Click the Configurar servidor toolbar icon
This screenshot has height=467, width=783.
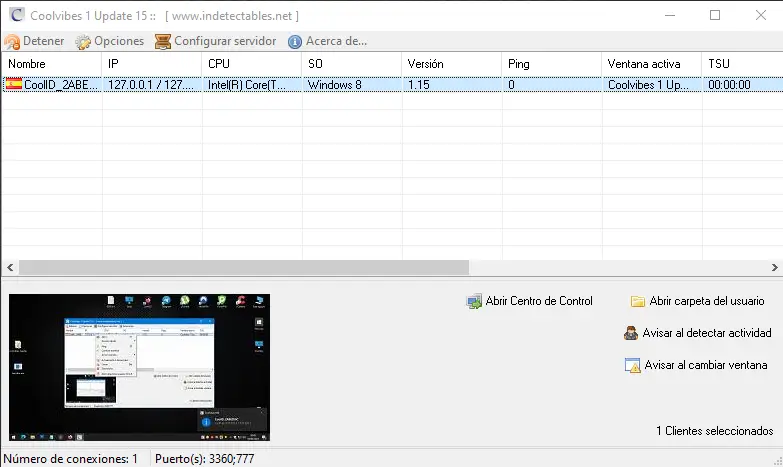click(x=163, y=42)
